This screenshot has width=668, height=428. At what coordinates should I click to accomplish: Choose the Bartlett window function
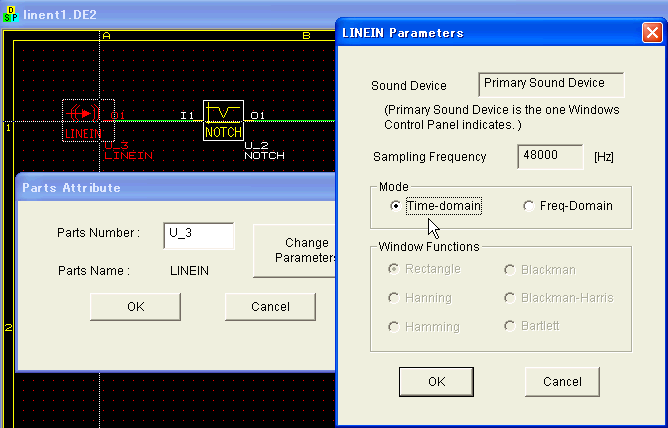click(532, 326)
